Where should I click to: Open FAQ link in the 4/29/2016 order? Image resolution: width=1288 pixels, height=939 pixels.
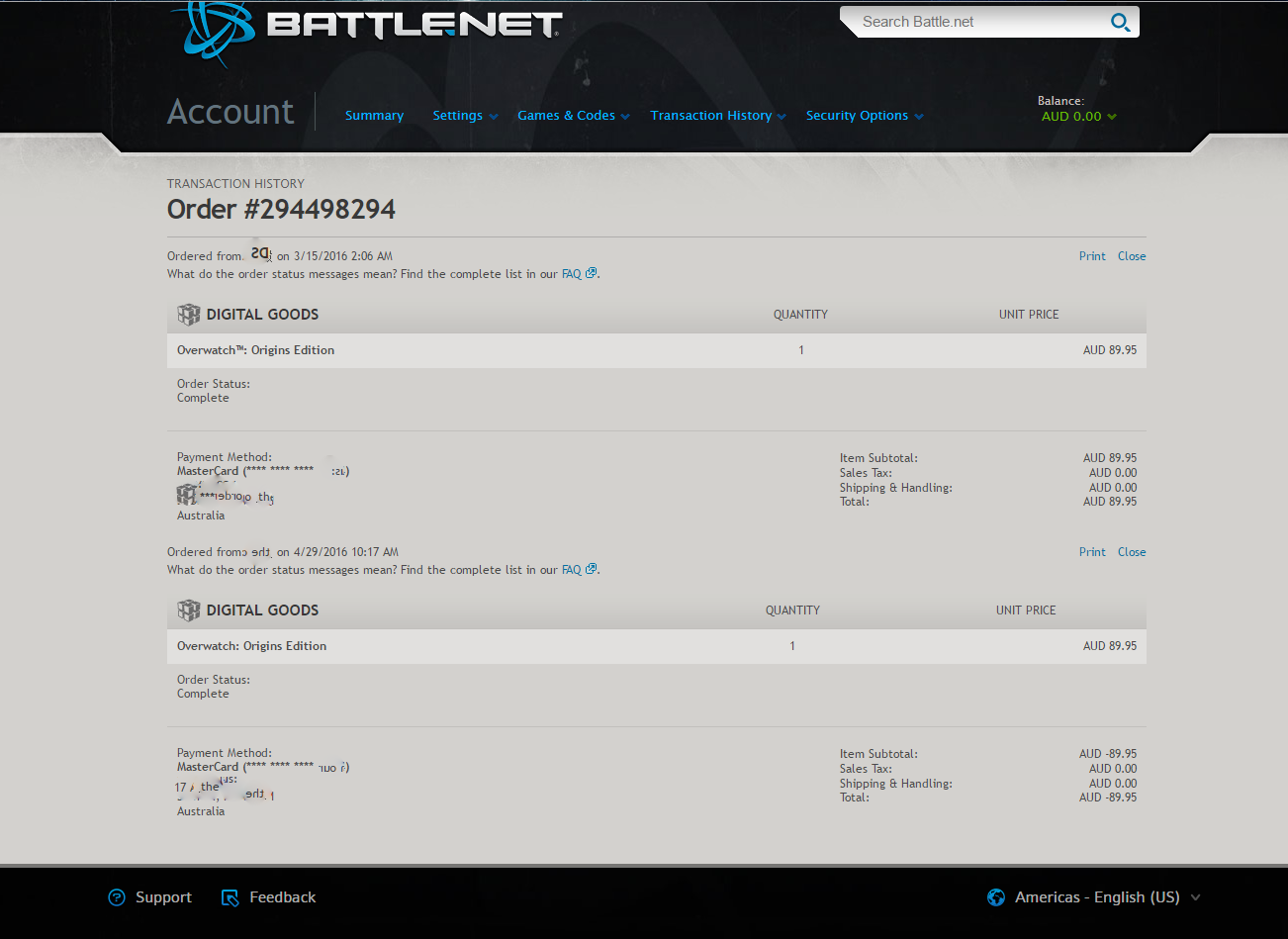(572, 570)
